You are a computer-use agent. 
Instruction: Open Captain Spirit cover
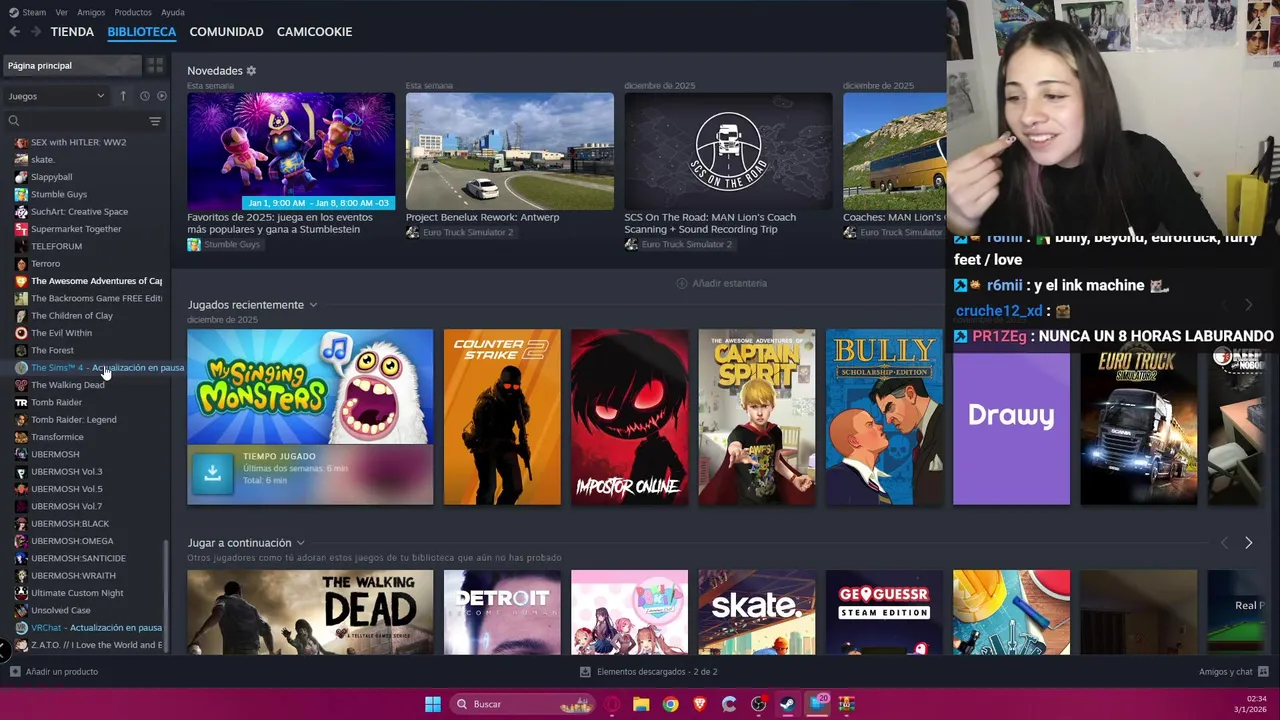click(x=757, y=417)
